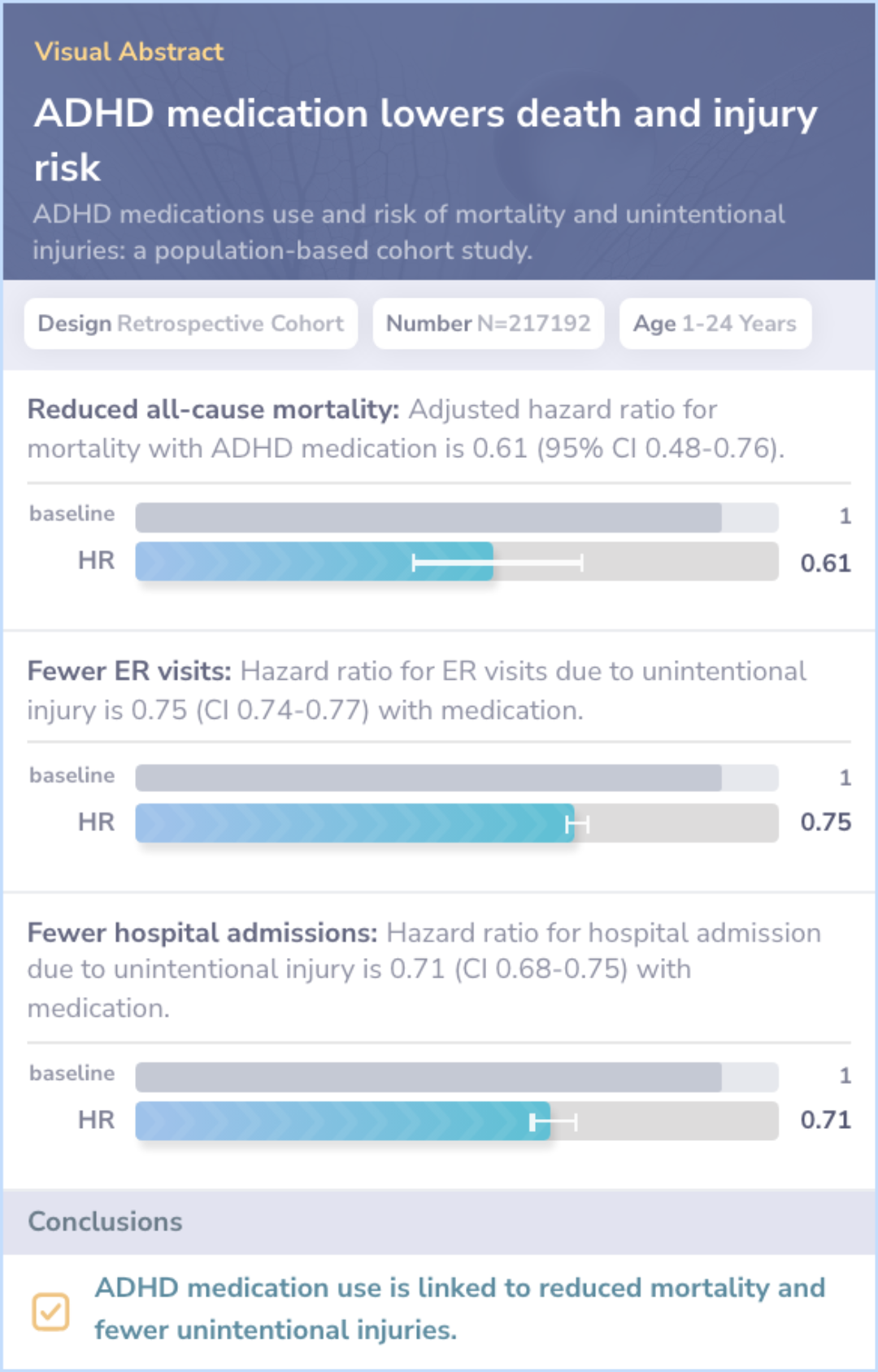Click the conclusion checkmark icon
Image resolution: width=878 pixels, height=1372 pixels.
[x=50, y=1311]
